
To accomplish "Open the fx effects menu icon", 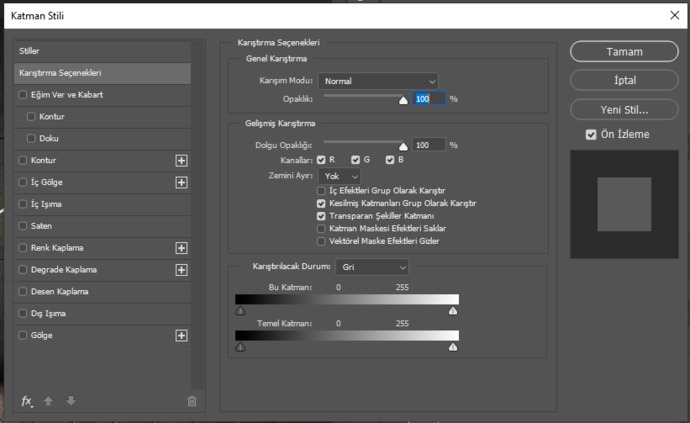I will pyautogui.click(x=27, y=401).
